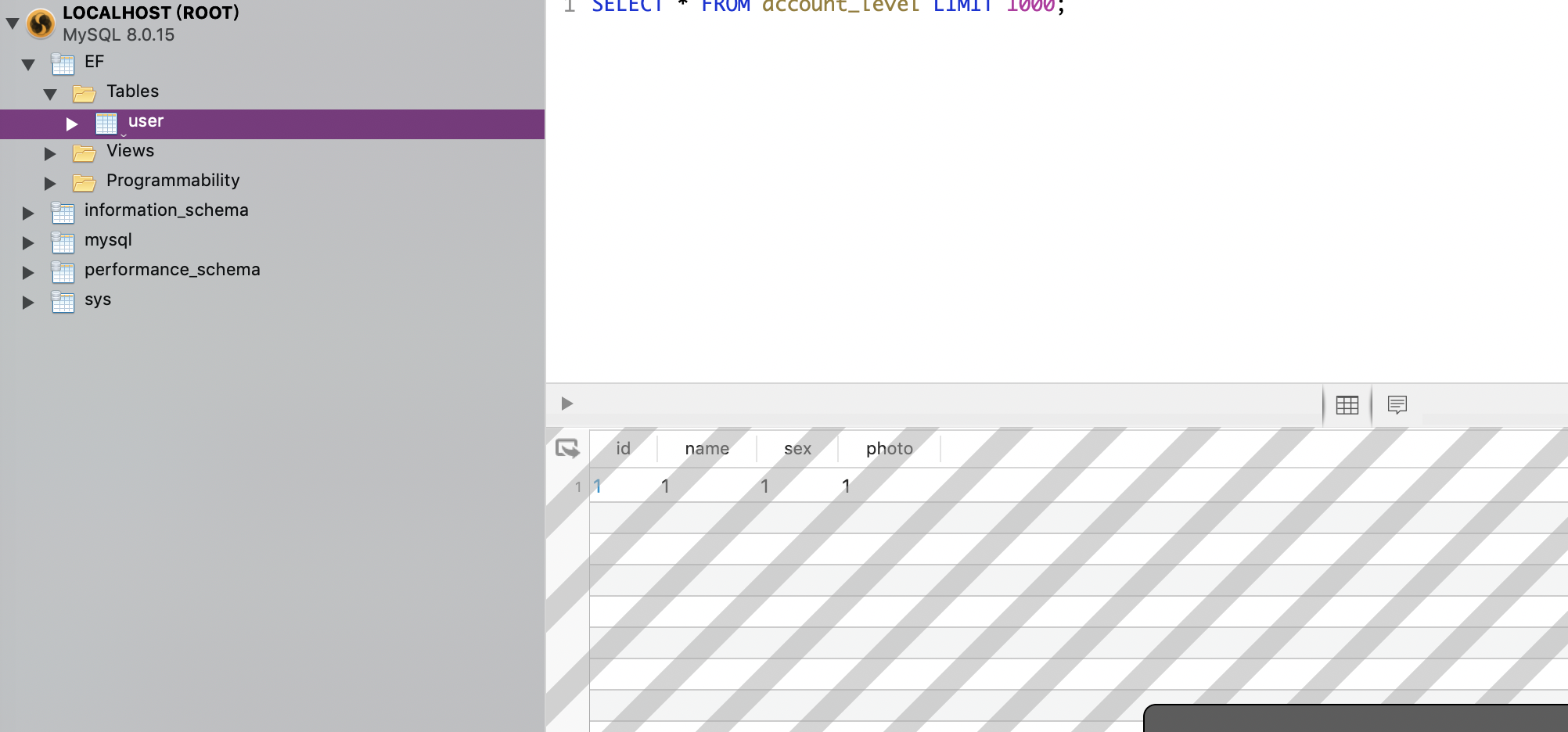Collapse the LOCALHOST (ROOT) server node

pyautogui.click(x=13, y=23)
